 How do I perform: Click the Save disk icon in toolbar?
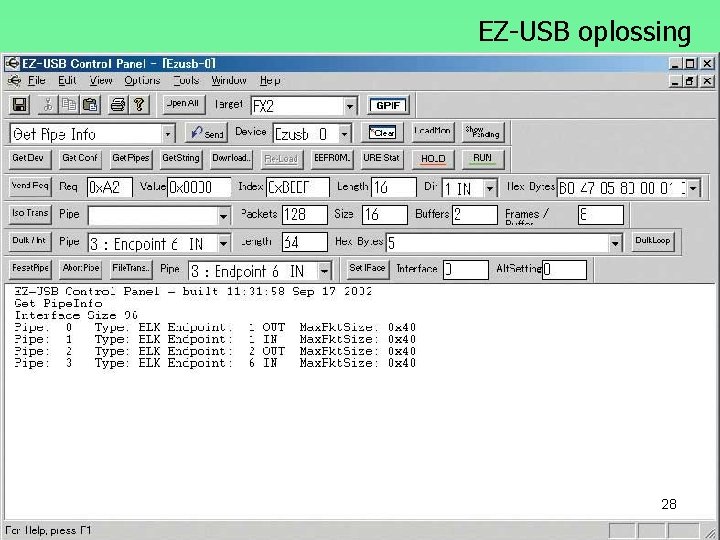[x=19, y=105]
